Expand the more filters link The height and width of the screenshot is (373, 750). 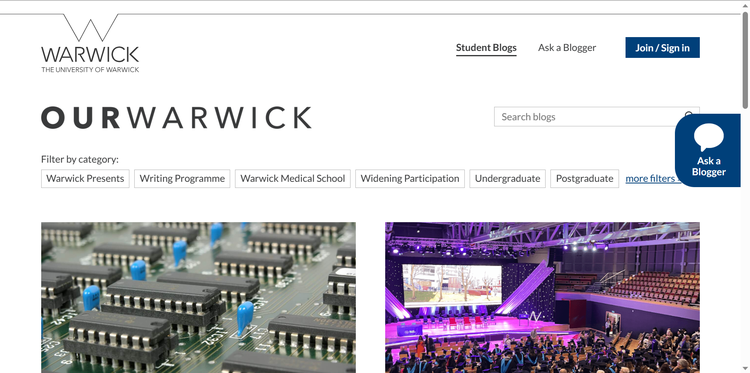[651, 178]
